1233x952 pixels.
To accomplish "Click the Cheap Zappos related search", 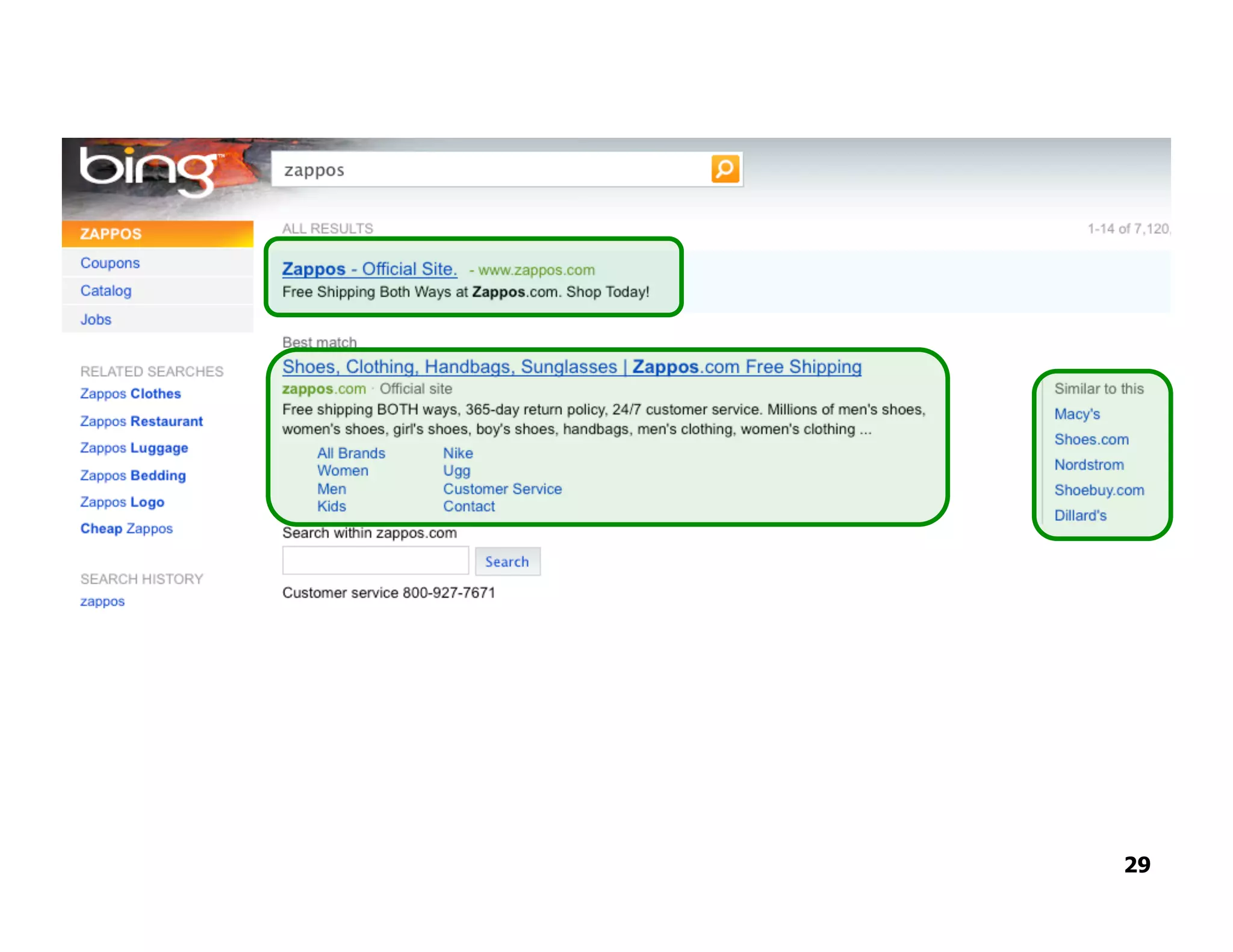I will [126, 528].
